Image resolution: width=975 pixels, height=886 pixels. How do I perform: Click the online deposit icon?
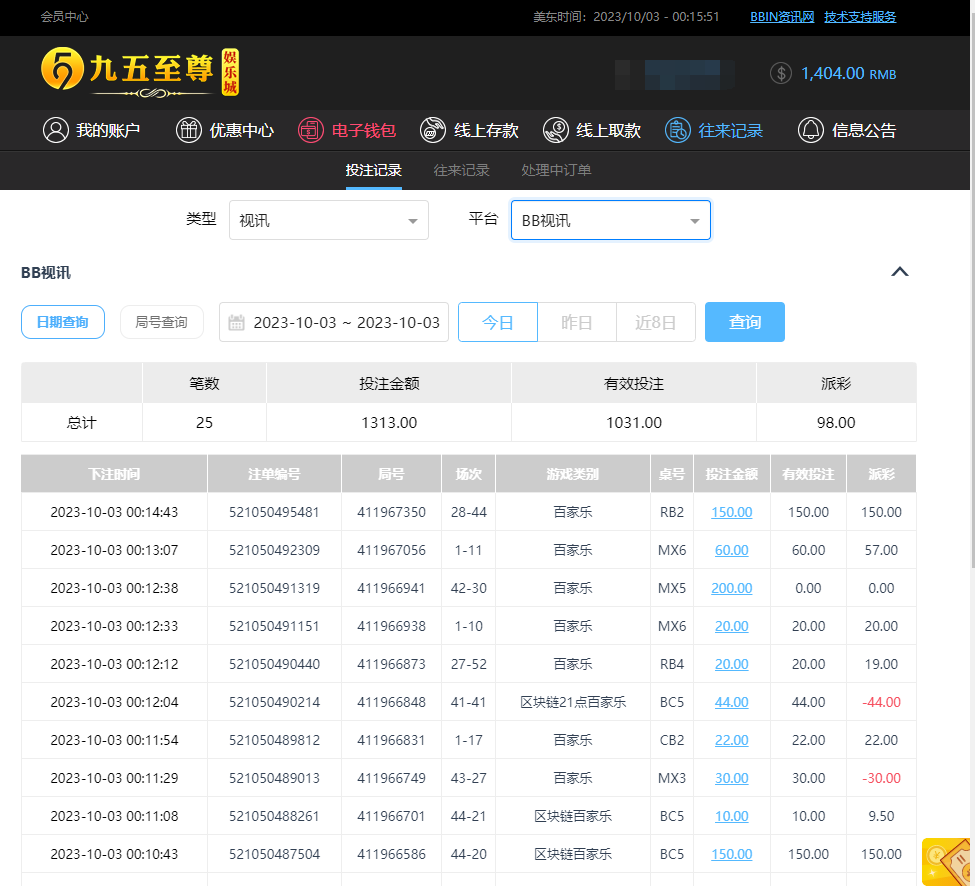click(433, 130)
